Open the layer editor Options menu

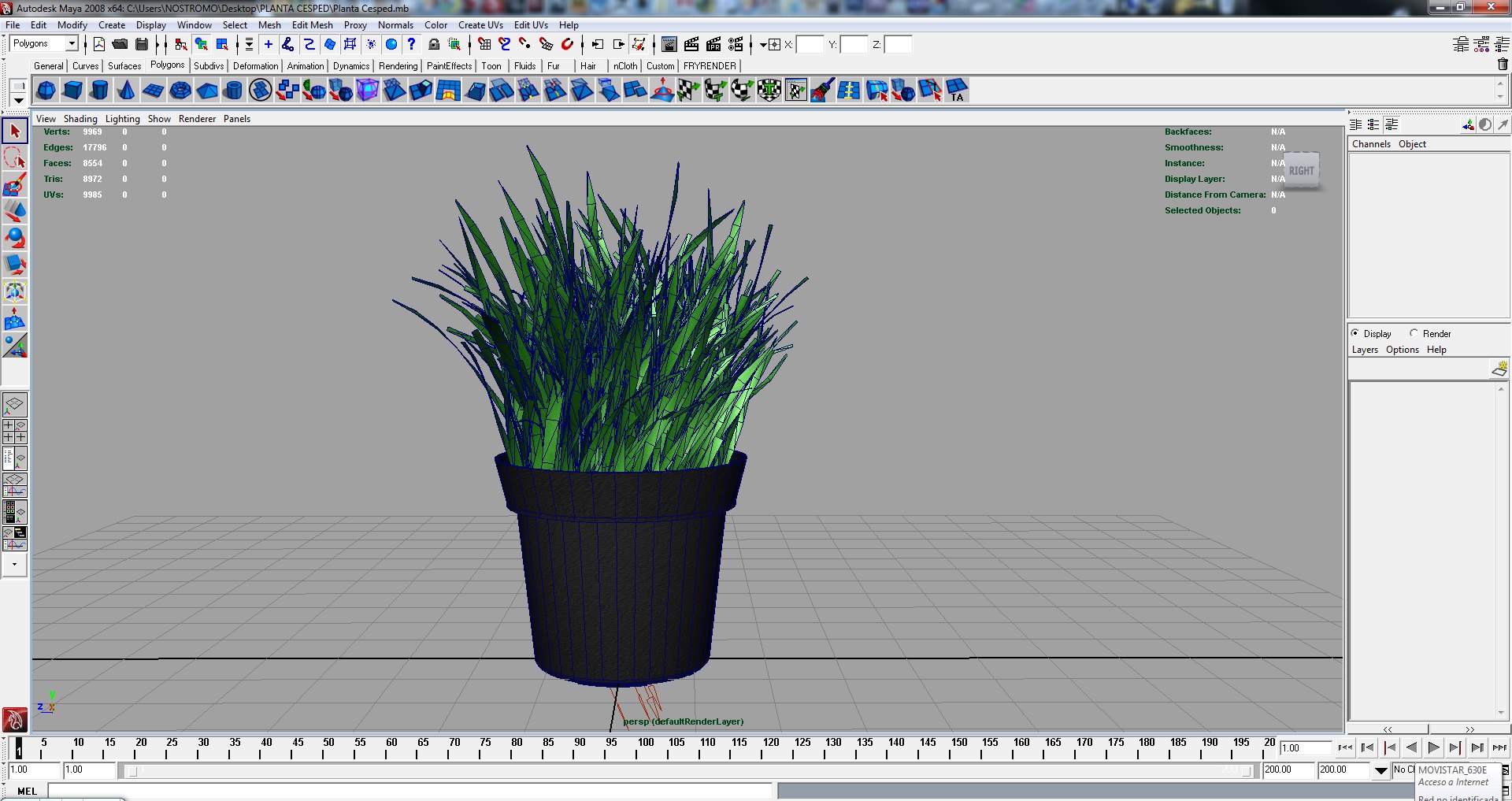point(1403,350)
